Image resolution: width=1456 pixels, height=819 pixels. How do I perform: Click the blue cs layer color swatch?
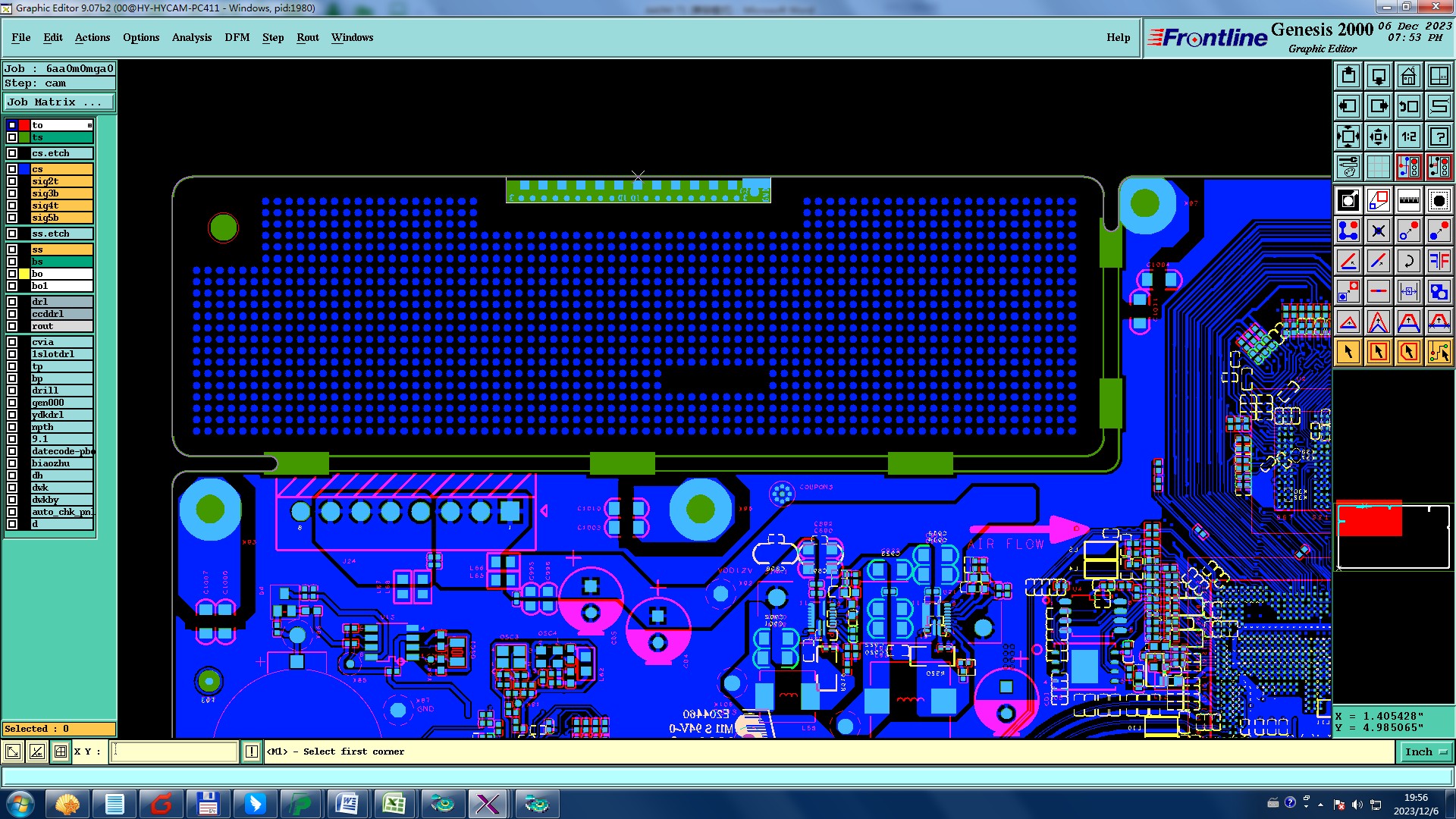[24, 169]
